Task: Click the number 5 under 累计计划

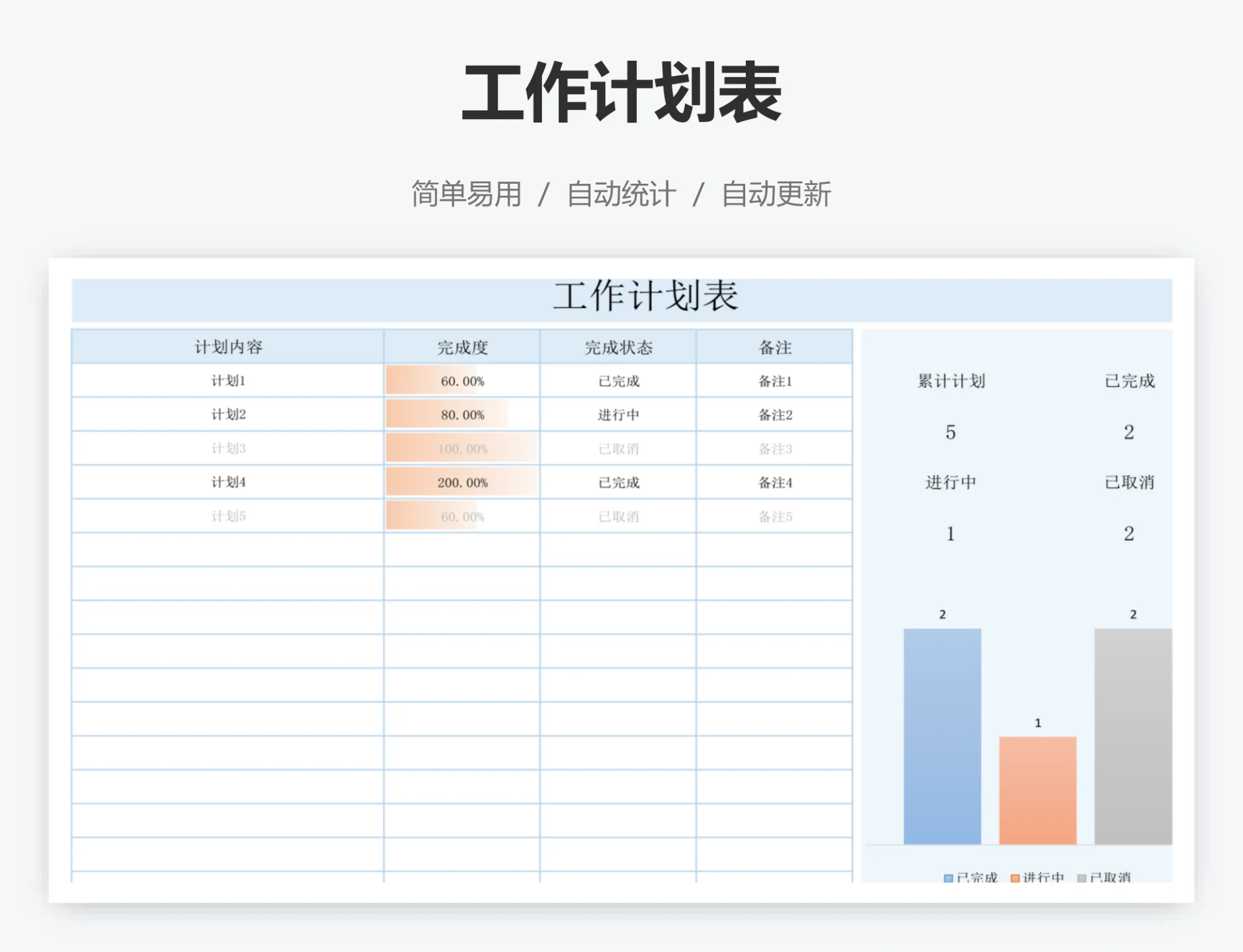Action: pos(950,433)
